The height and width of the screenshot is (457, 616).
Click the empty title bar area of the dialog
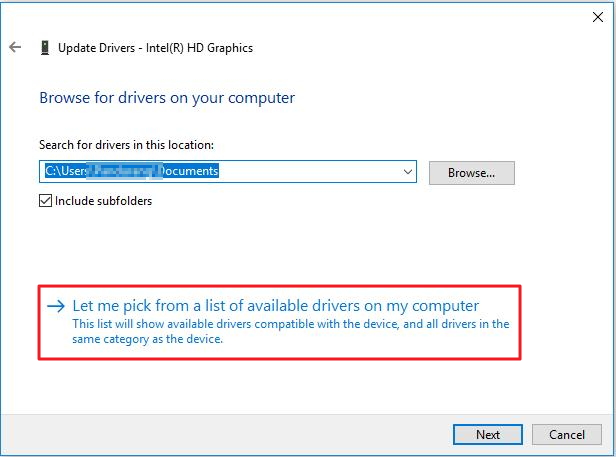coord(300,16)
